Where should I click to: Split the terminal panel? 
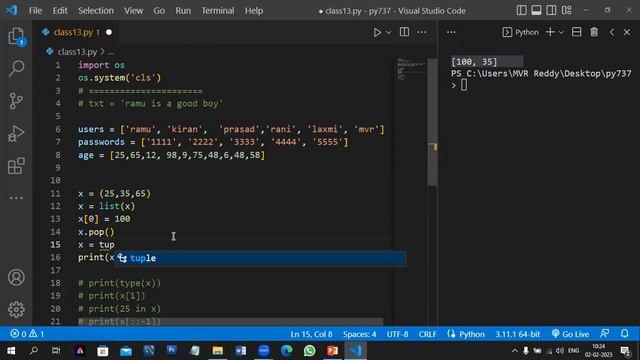tap(576, 32)
